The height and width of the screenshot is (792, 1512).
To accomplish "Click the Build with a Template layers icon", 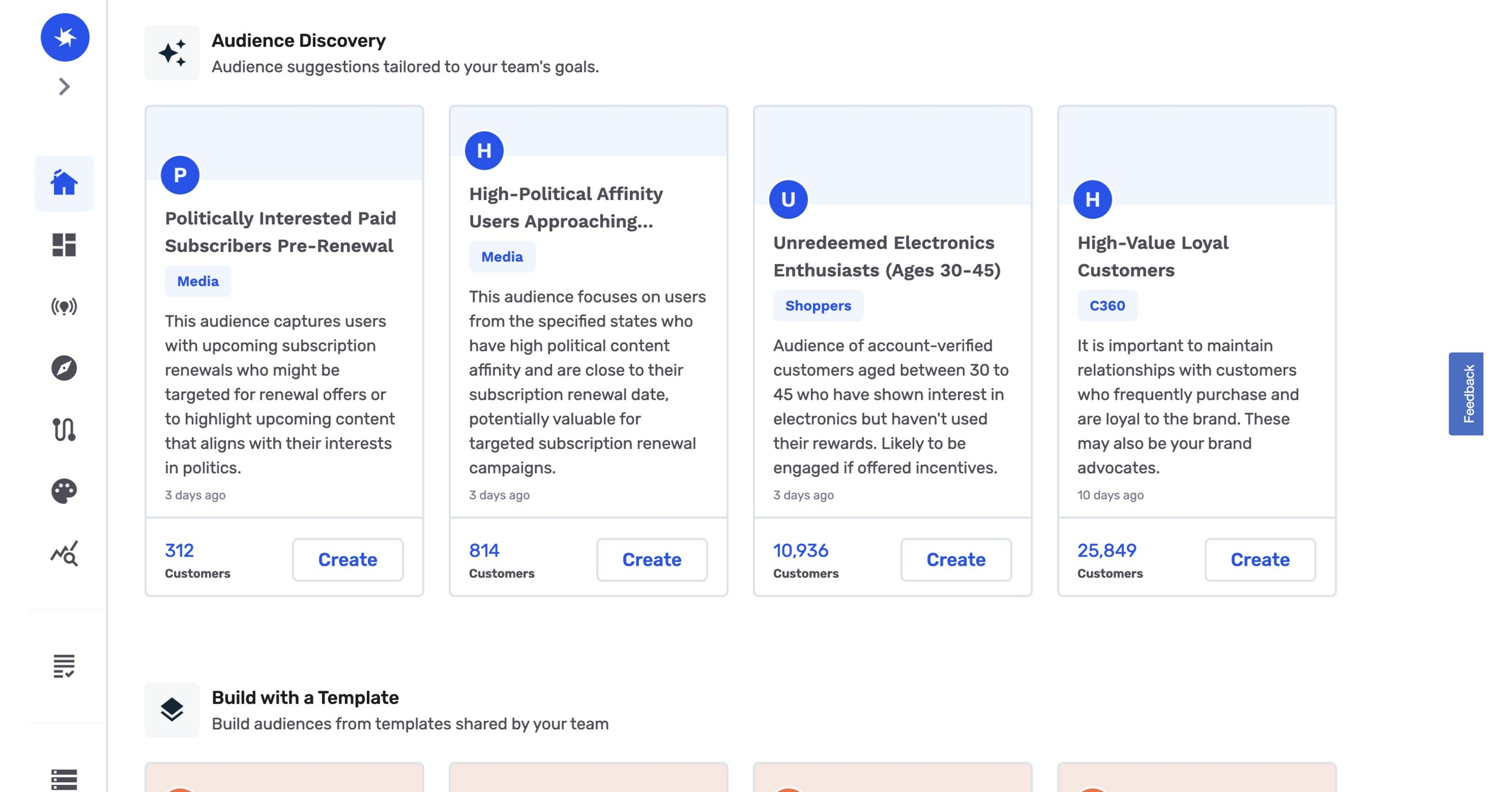I will pyautogui.click(x=173, y=710).
